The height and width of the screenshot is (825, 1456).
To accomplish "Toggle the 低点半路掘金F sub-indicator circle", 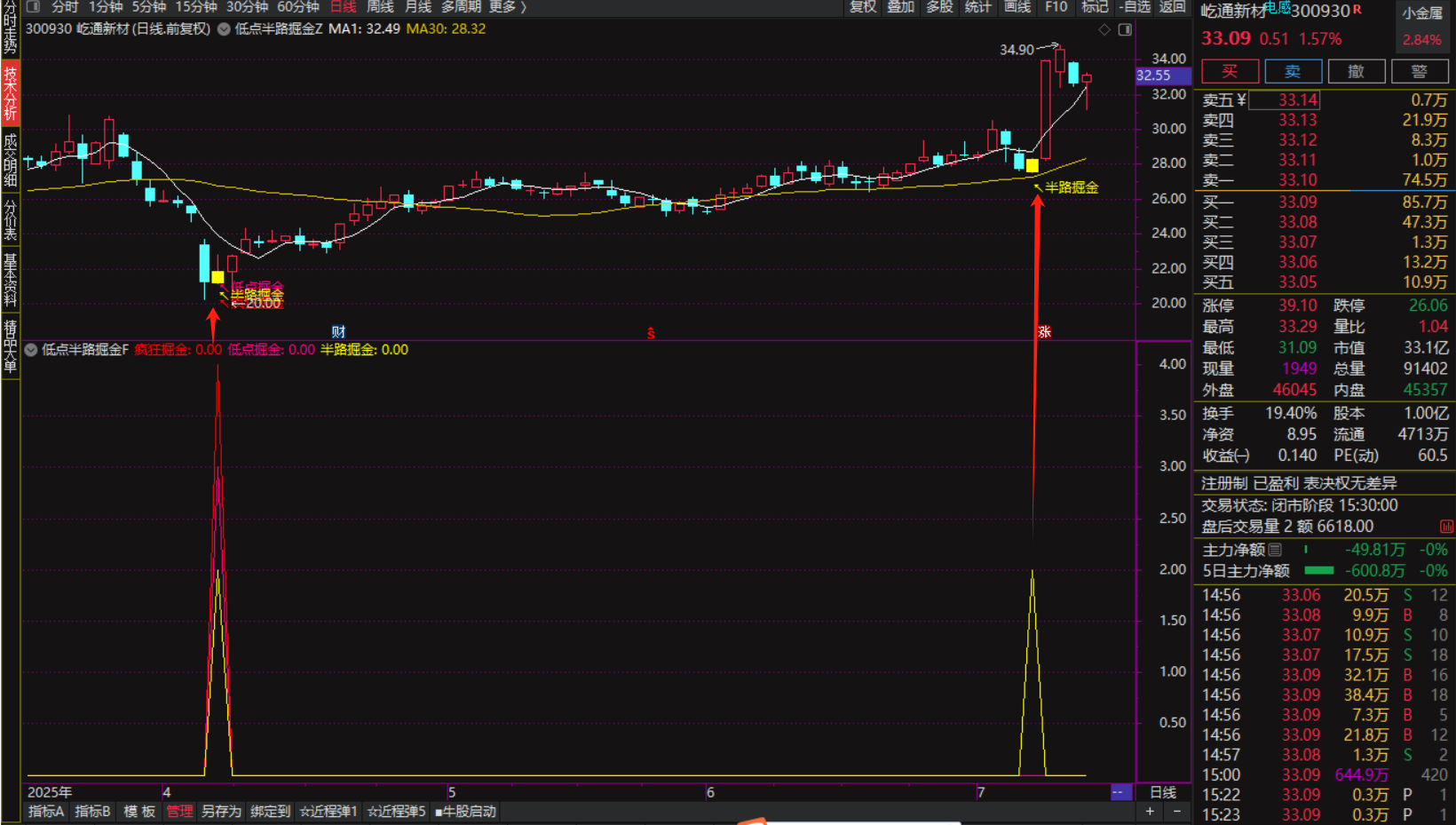I will point(31,350).
